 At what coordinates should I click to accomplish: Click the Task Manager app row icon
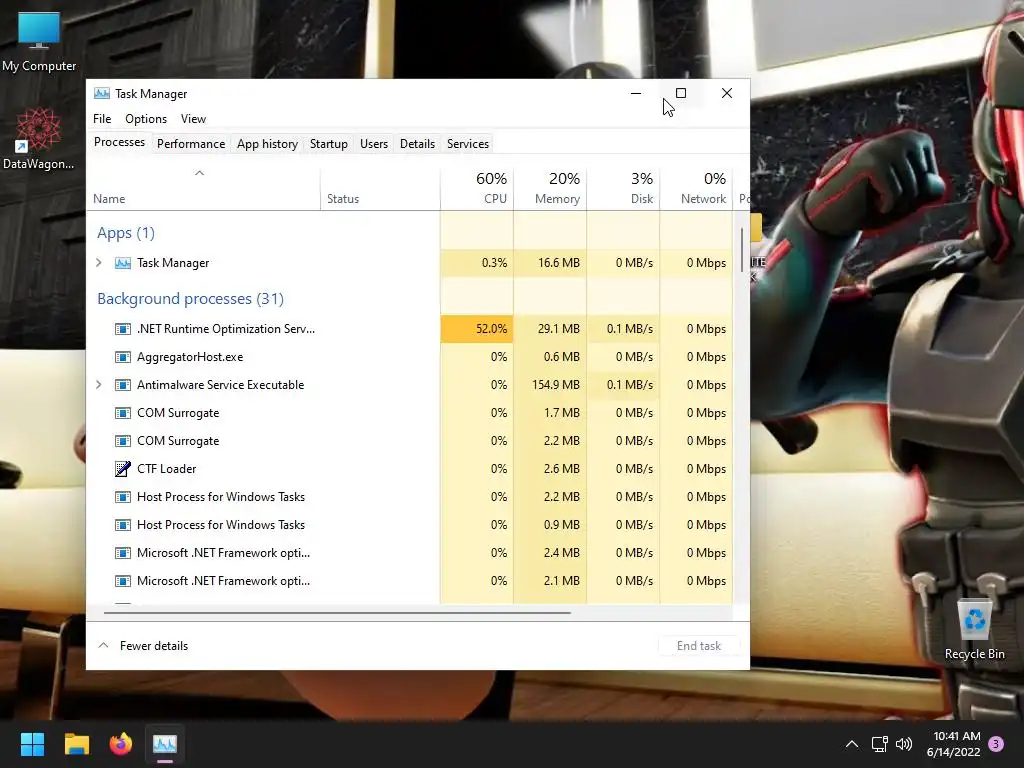point(123,263)
